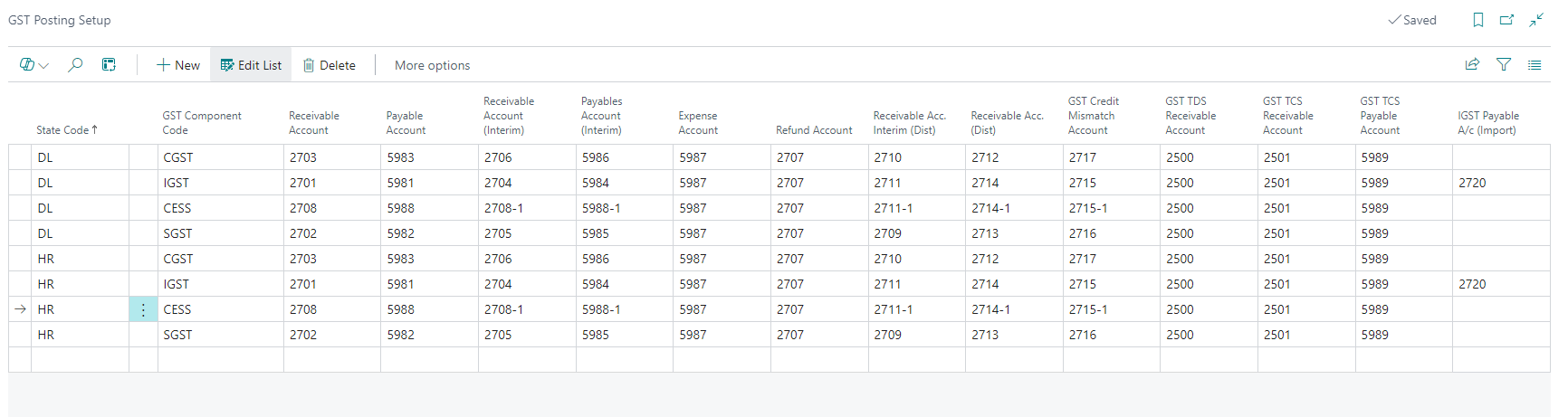
Task: Click the search magnifier icon
Action: pyautogui.click(x=76, y=65)
